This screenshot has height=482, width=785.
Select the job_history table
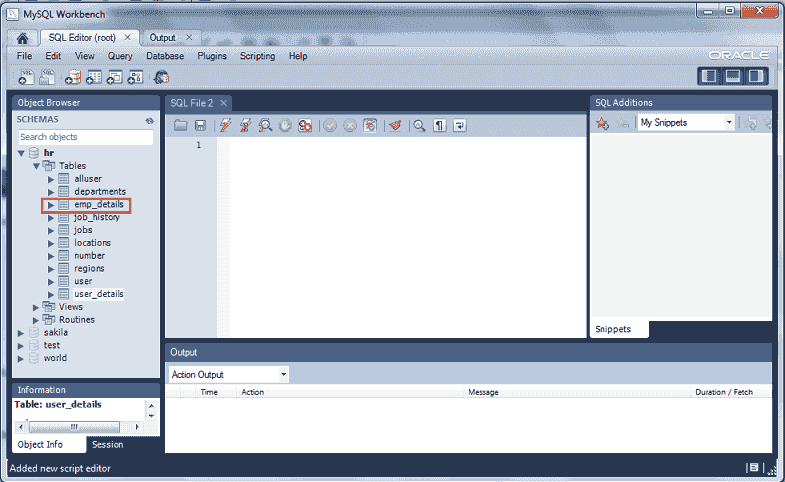click(97, 217)
